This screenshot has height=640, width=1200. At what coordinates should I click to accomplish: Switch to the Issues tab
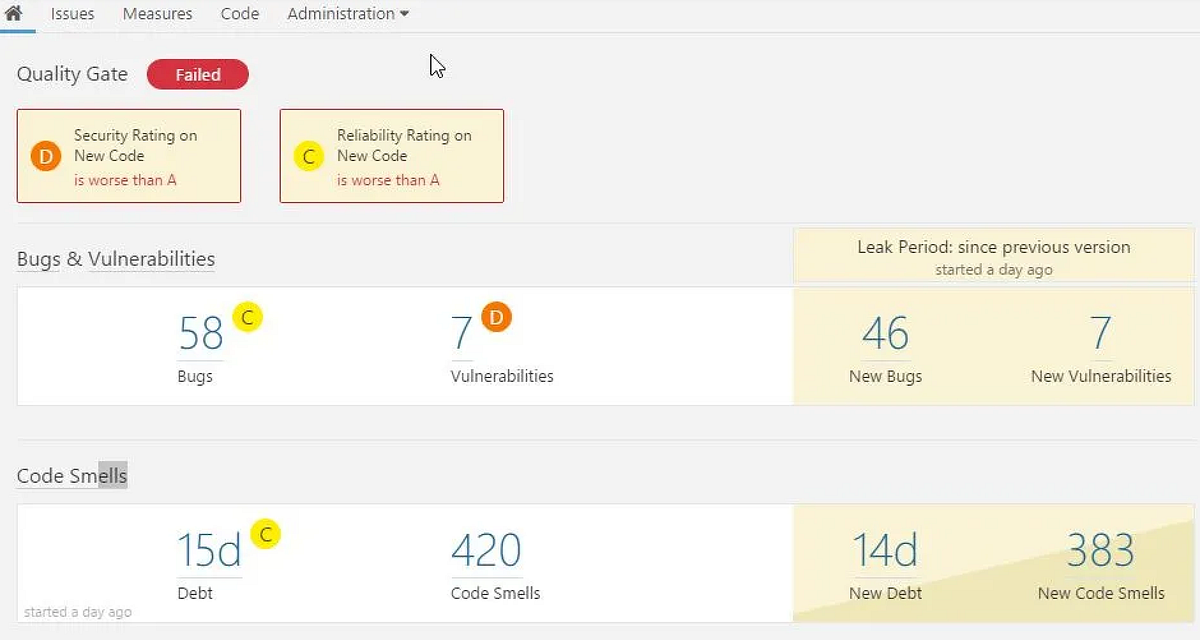(71, 13)
